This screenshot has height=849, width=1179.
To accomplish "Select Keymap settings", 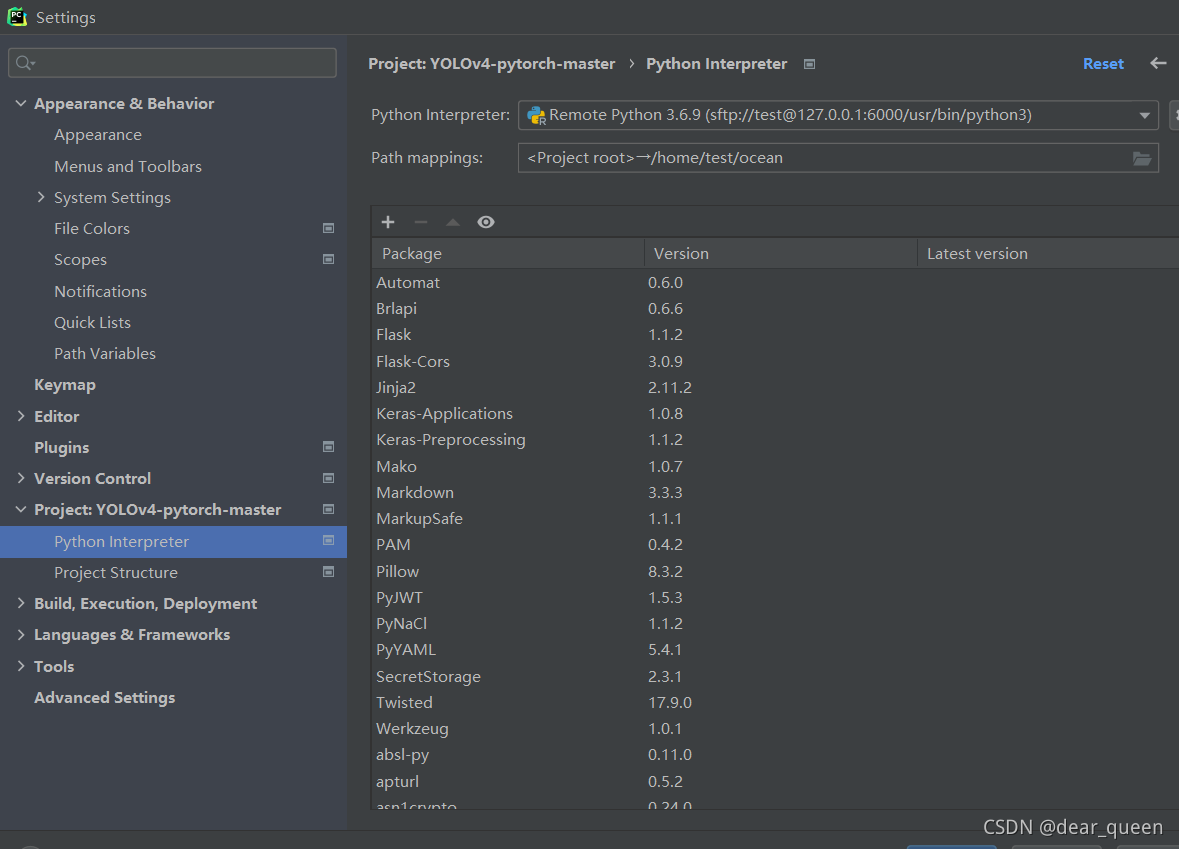I will click(x=65, y=385).
